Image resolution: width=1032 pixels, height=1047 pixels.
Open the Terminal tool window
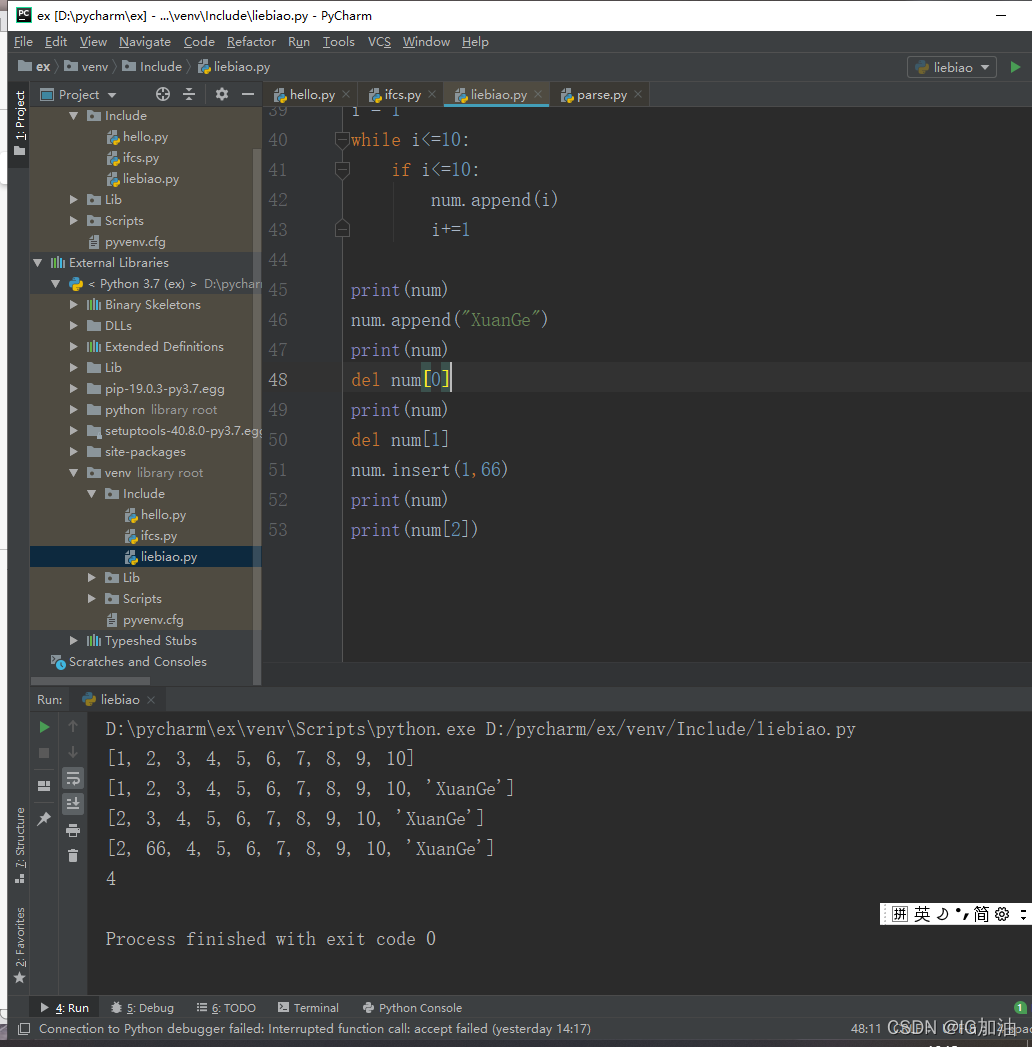(308, 1008)
